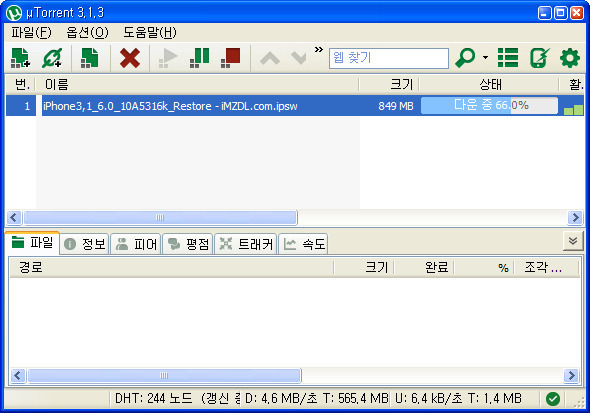Image resolution: width=590 pixels, height=413 pixels.
Task: Sort files by the lower 크기 column
Action: point(364,267)
